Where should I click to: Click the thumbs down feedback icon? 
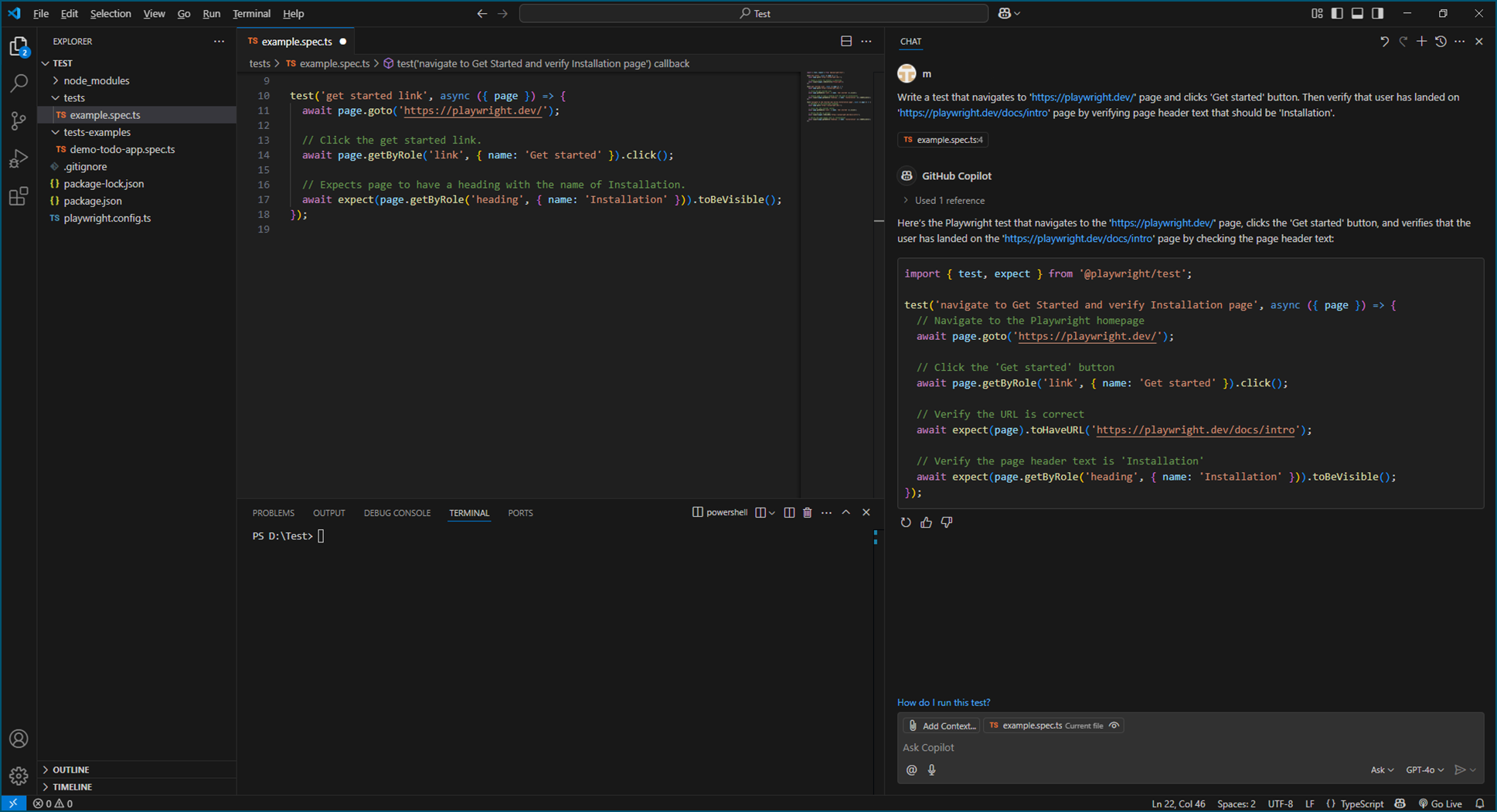947,523
